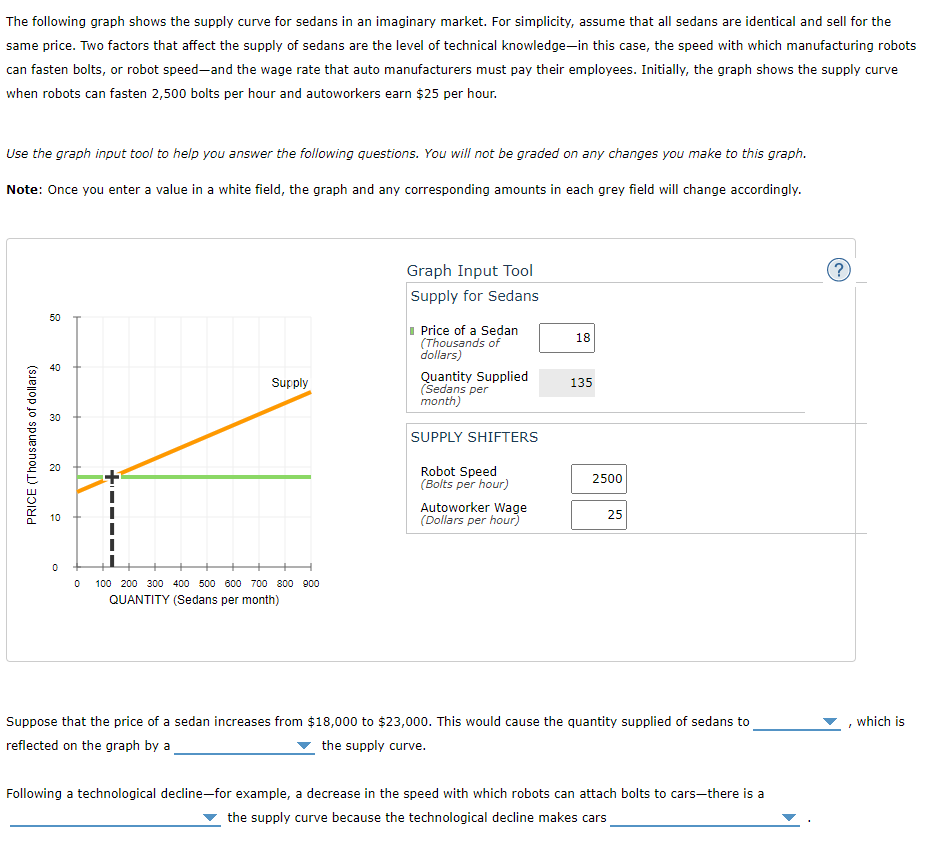Click the grey Quantity Supplied field
The width and height of the screenshot is (931, 852).
click(x=567, y=383)
